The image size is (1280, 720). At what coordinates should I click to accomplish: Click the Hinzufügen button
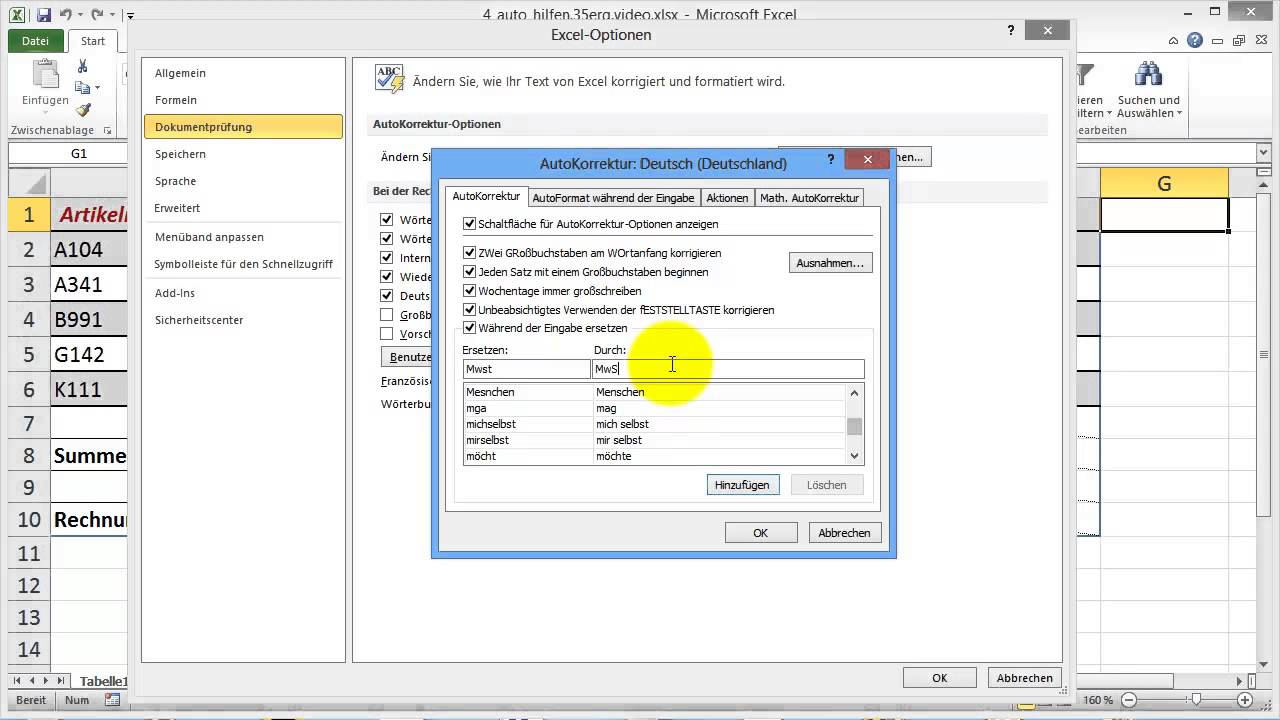[742, 485]
